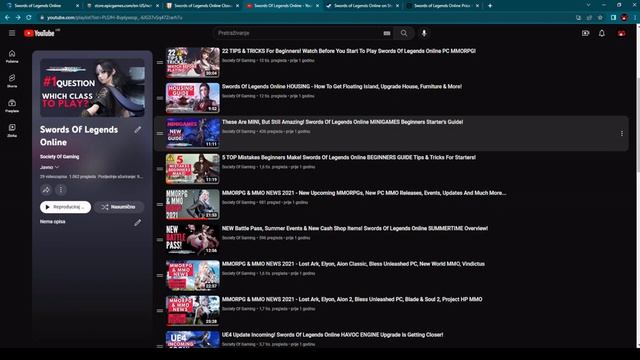Open playlist three-dot more options in left panel
The height and width of the screenshot is (360, 640).
(61, 190)
